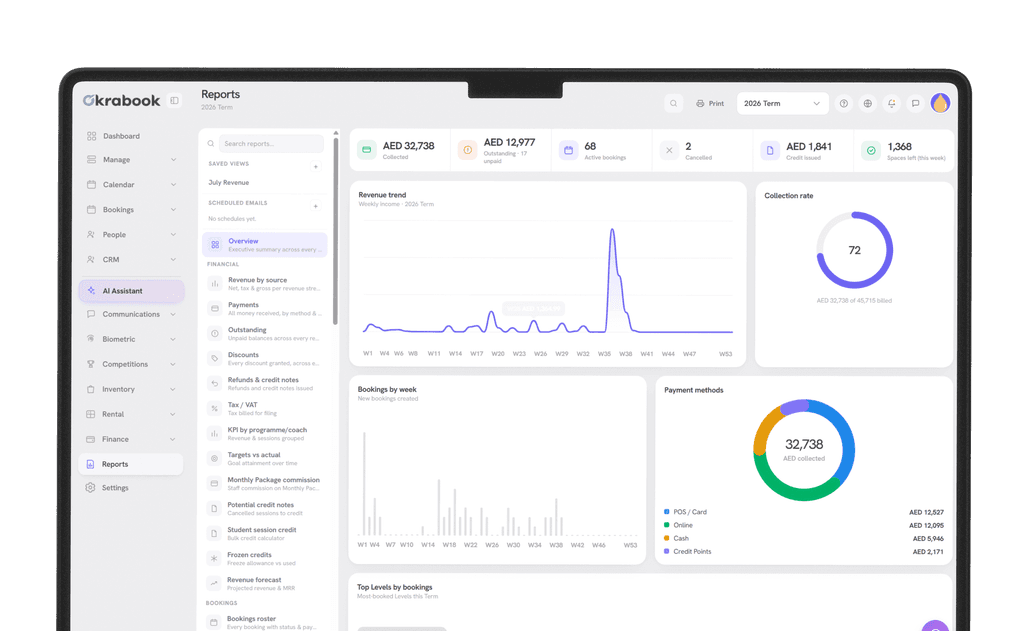This screenshot has height=631, width=1024.
Task: Click the Outstanding AED 12,977 warning icon
Action: point(468,150)
